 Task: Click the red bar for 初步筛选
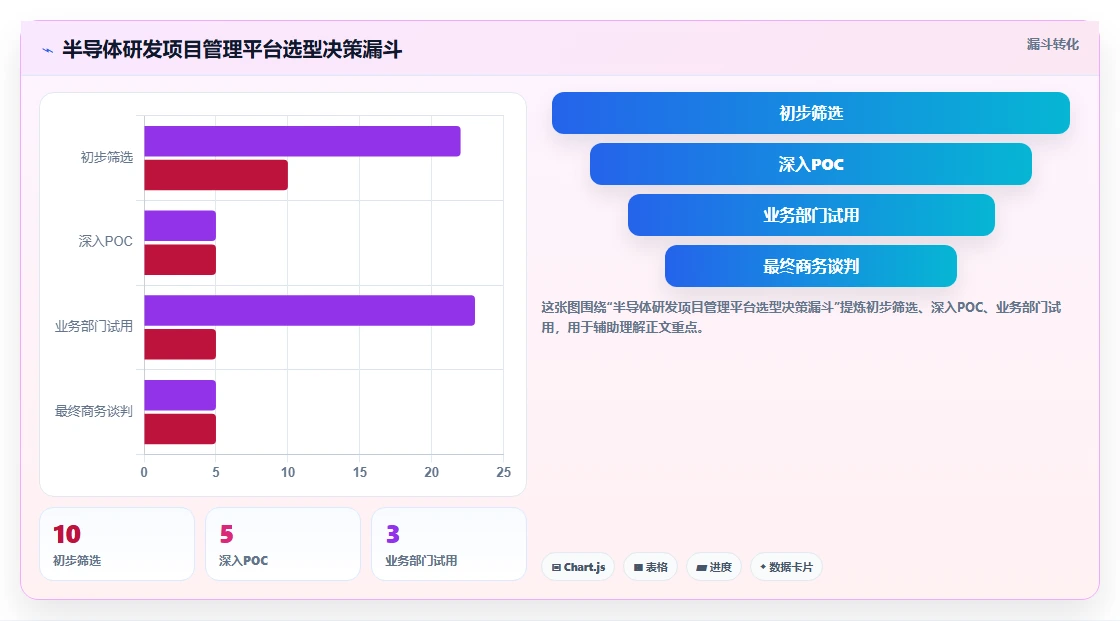coord(216,175)
